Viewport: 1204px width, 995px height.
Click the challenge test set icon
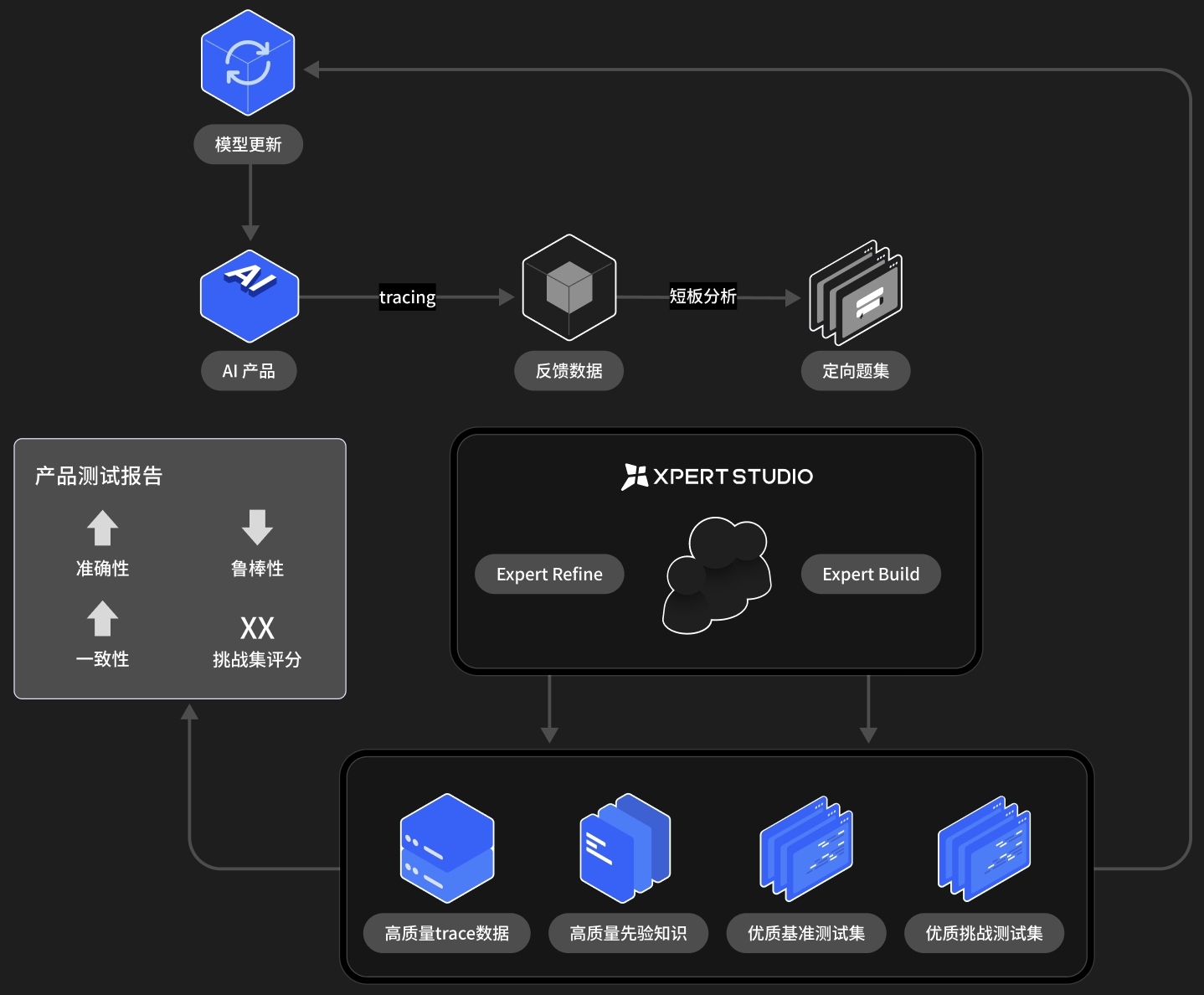coord(985,848)
